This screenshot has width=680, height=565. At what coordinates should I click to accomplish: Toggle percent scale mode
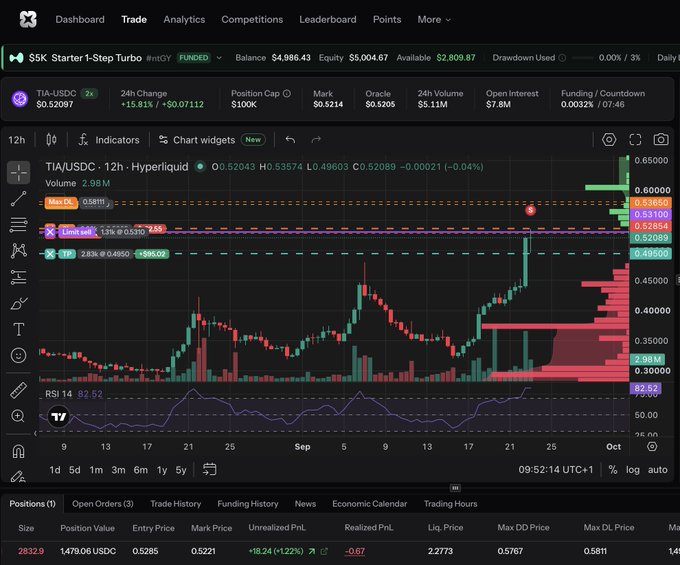click(612, 470)
